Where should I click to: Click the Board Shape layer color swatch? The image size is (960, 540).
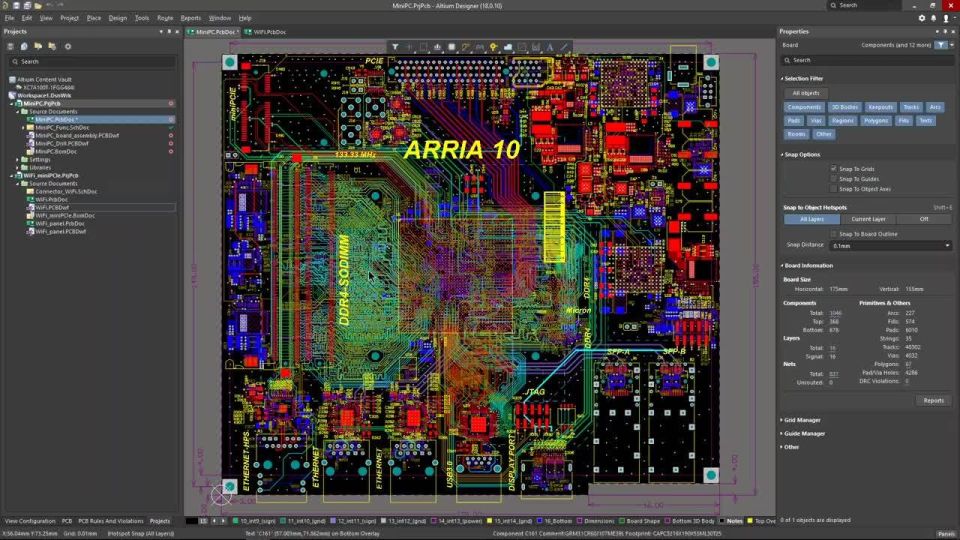click(621, 521)
